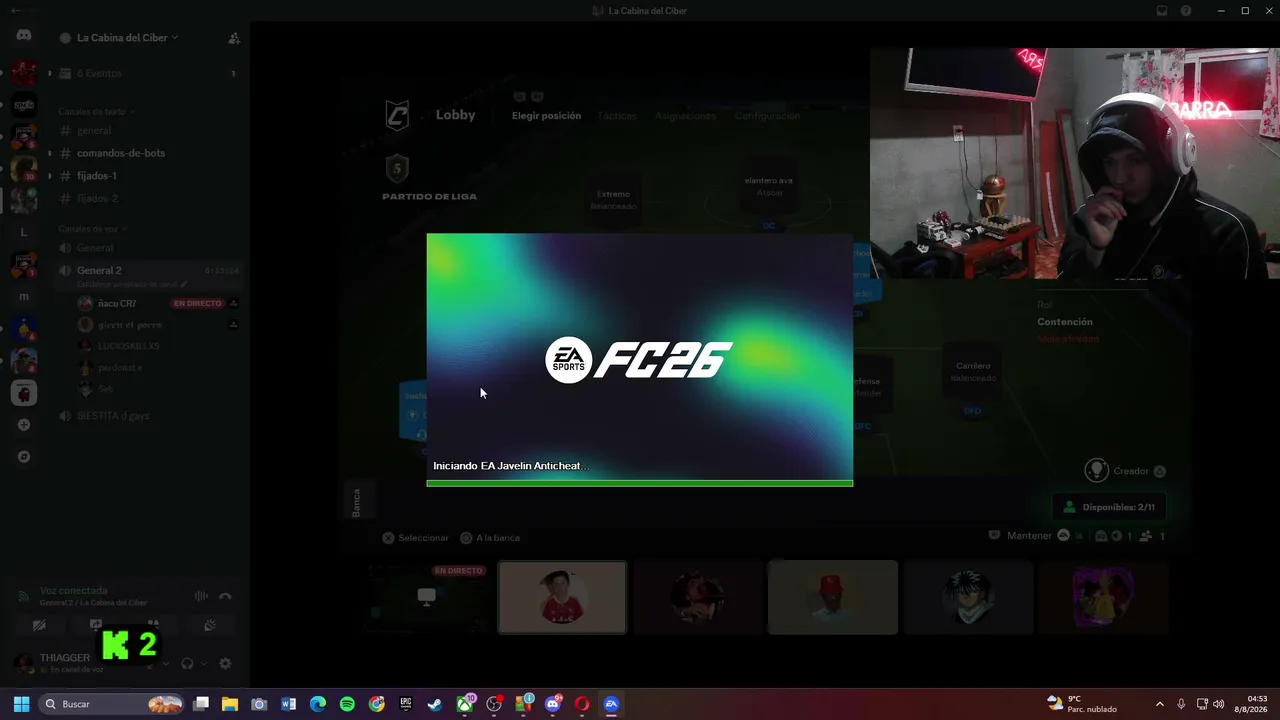Screen dimensions: 1280x720
Task: Open Discord server discovery compass icon
Action: [24, 457]
